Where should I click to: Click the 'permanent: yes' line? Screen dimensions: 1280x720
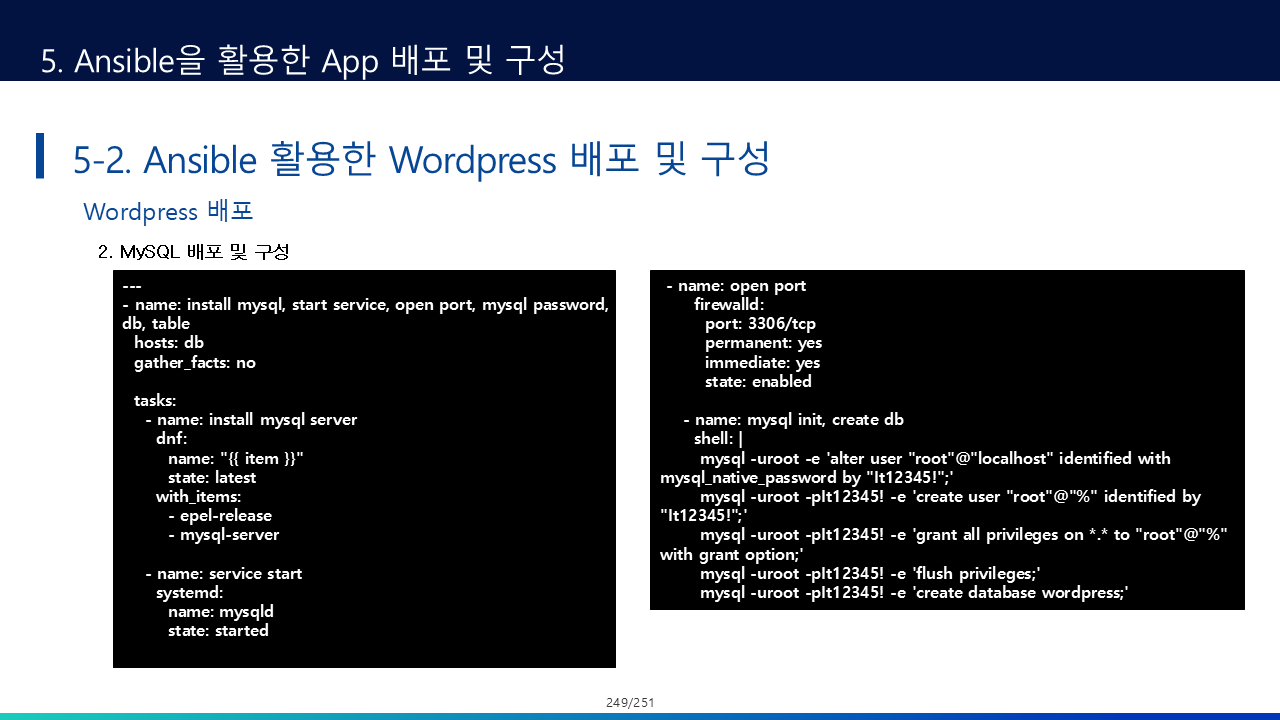763,343
